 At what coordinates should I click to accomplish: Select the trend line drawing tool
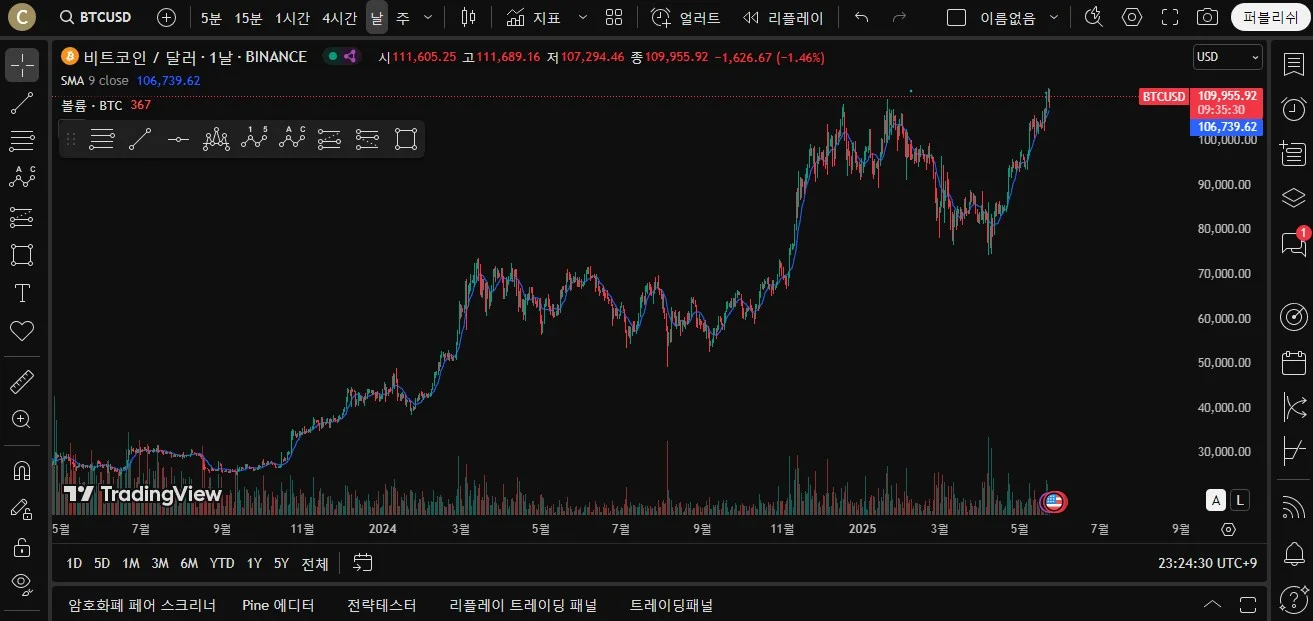[22, 102]
